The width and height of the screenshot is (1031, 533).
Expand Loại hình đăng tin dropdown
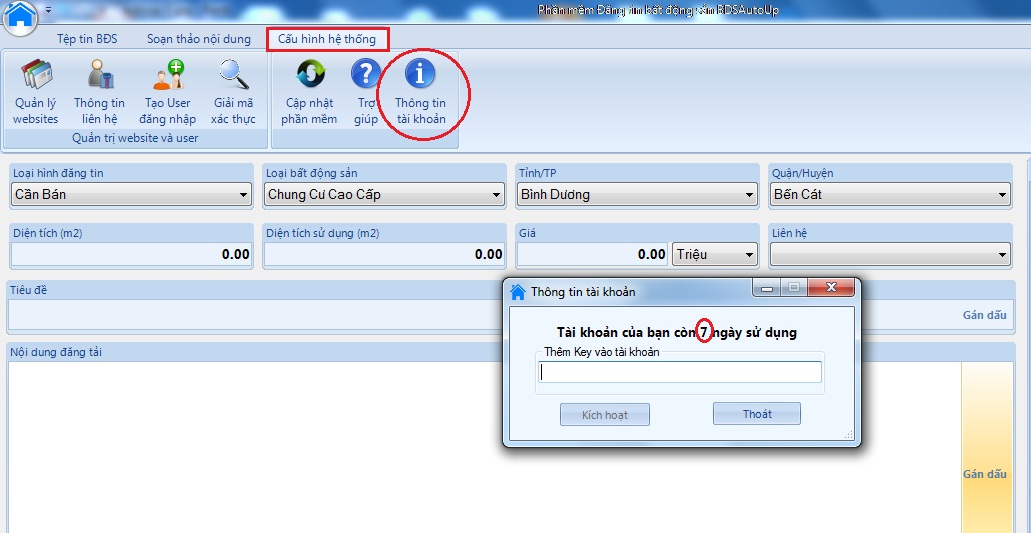(x=243, y=195)
